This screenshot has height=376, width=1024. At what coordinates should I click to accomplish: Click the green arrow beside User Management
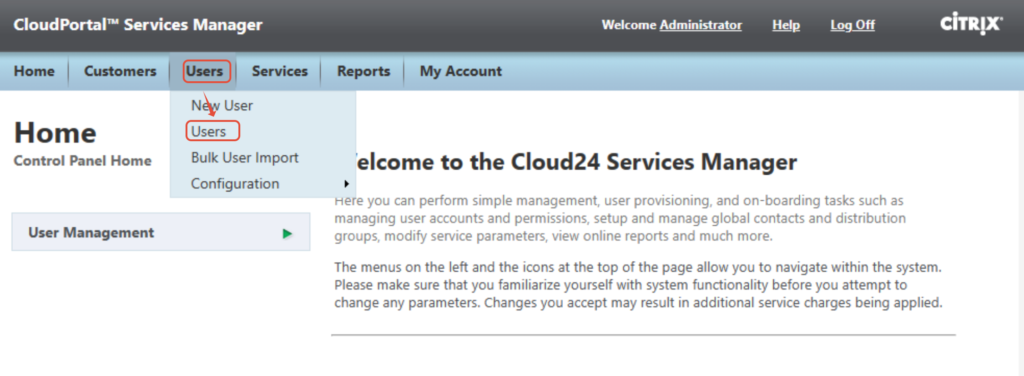pyautogui.click(x=287, y=233)
